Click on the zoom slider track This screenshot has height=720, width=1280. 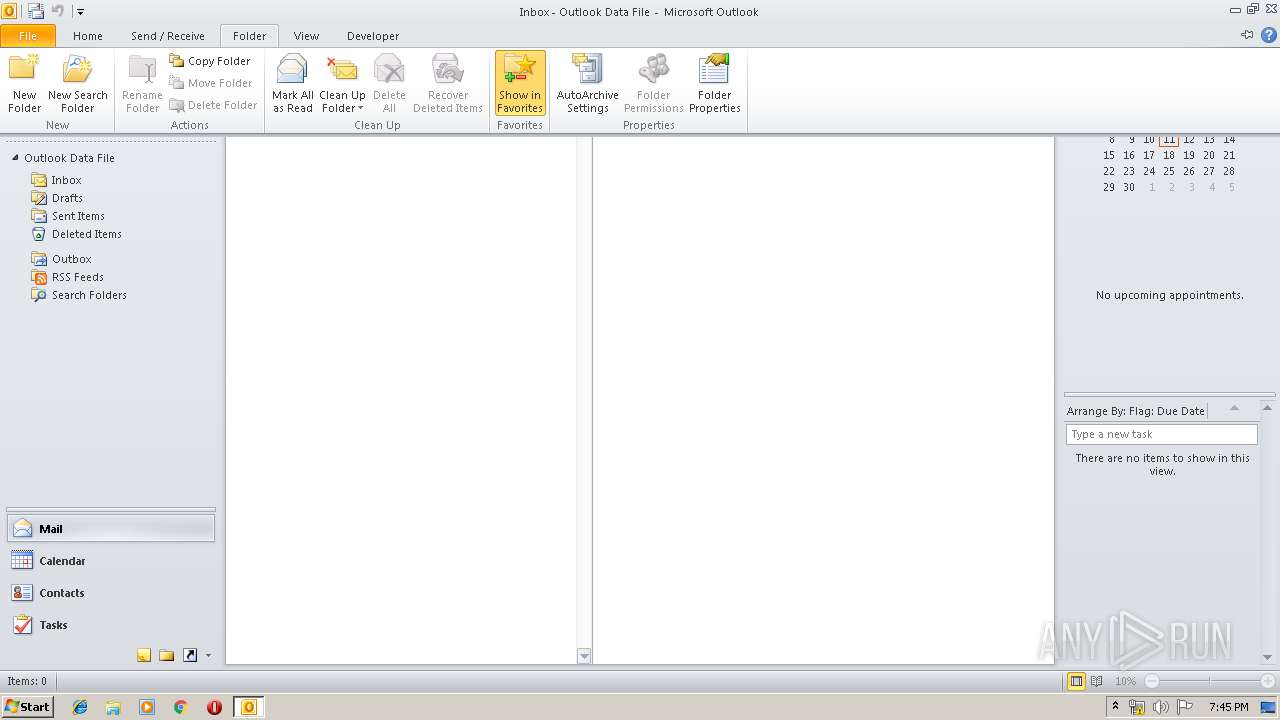[1210, 681]
